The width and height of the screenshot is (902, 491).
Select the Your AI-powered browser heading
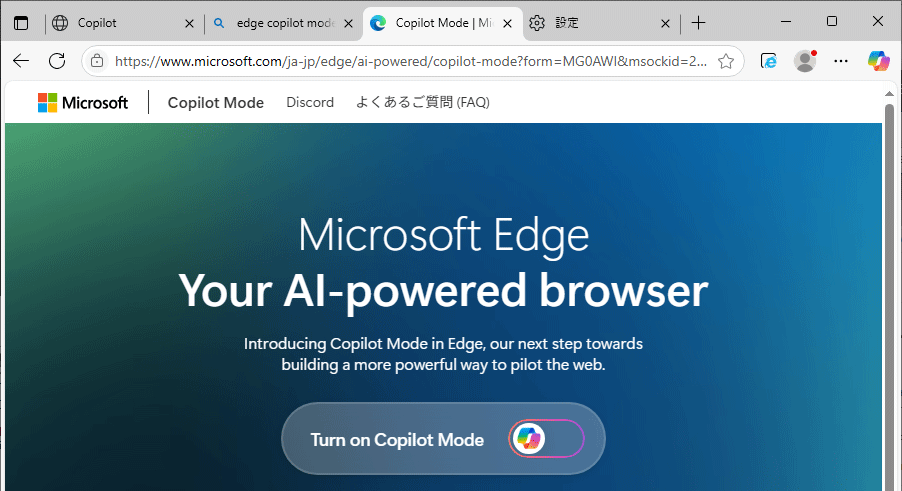point(444,291)
